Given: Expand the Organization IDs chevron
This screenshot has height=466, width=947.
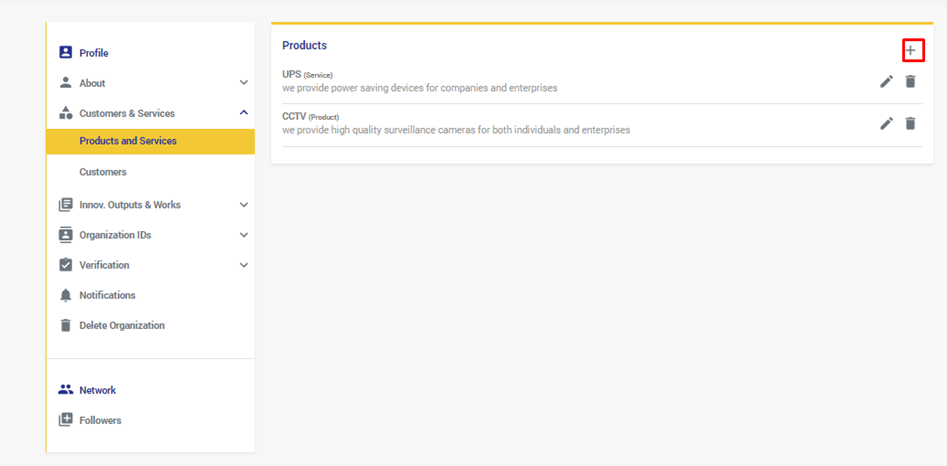Looking at the screenshot, I should [243, 235].
